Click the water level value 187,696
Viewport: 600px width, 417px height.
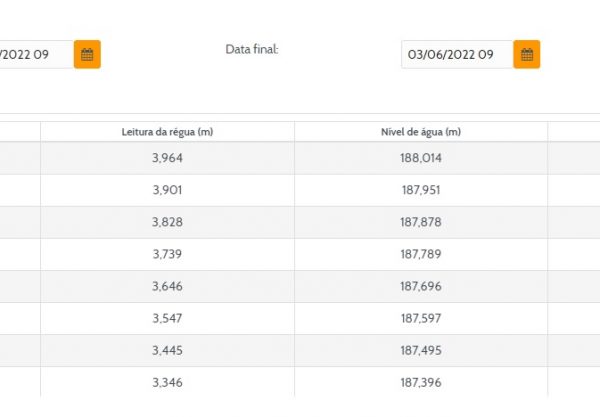coord(420,286)
